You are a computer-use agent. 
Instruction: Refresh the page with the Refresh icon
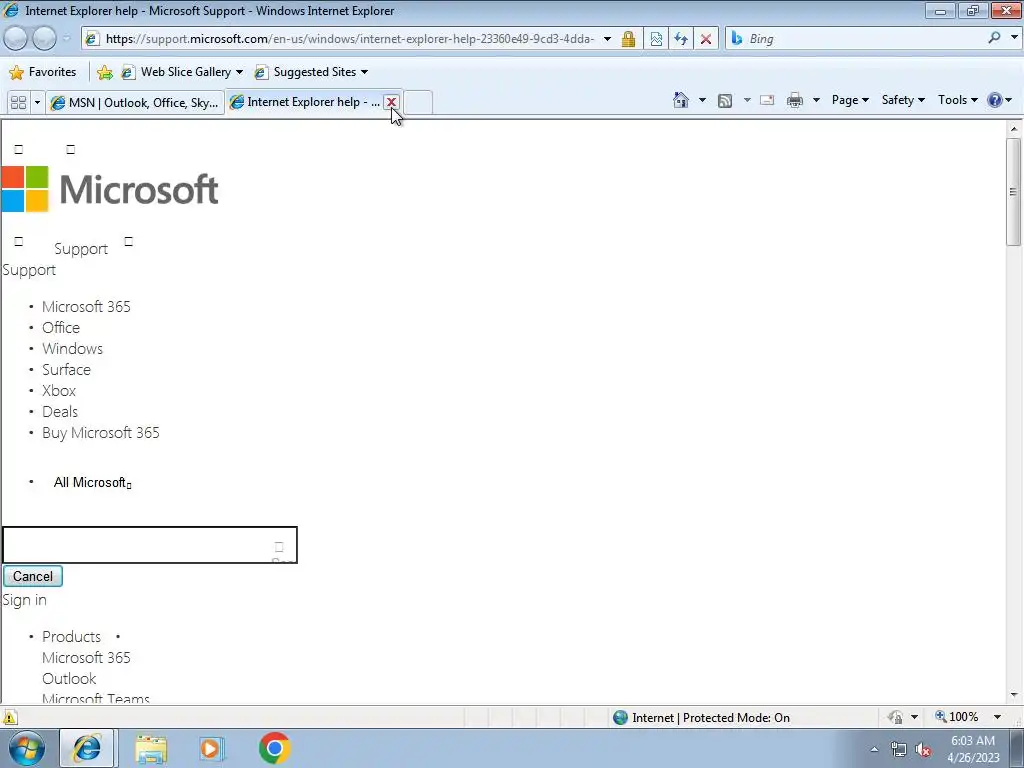[x=680, y=39]
